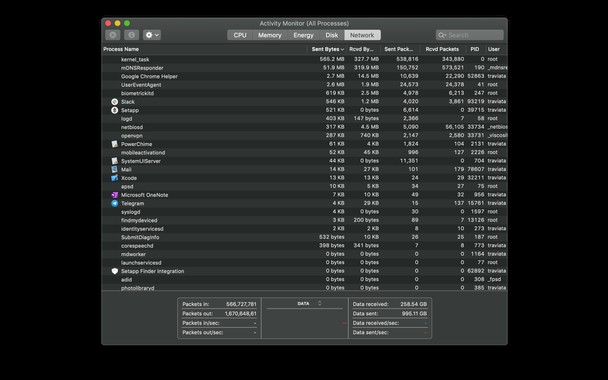Open process info inspector icon

131,35
